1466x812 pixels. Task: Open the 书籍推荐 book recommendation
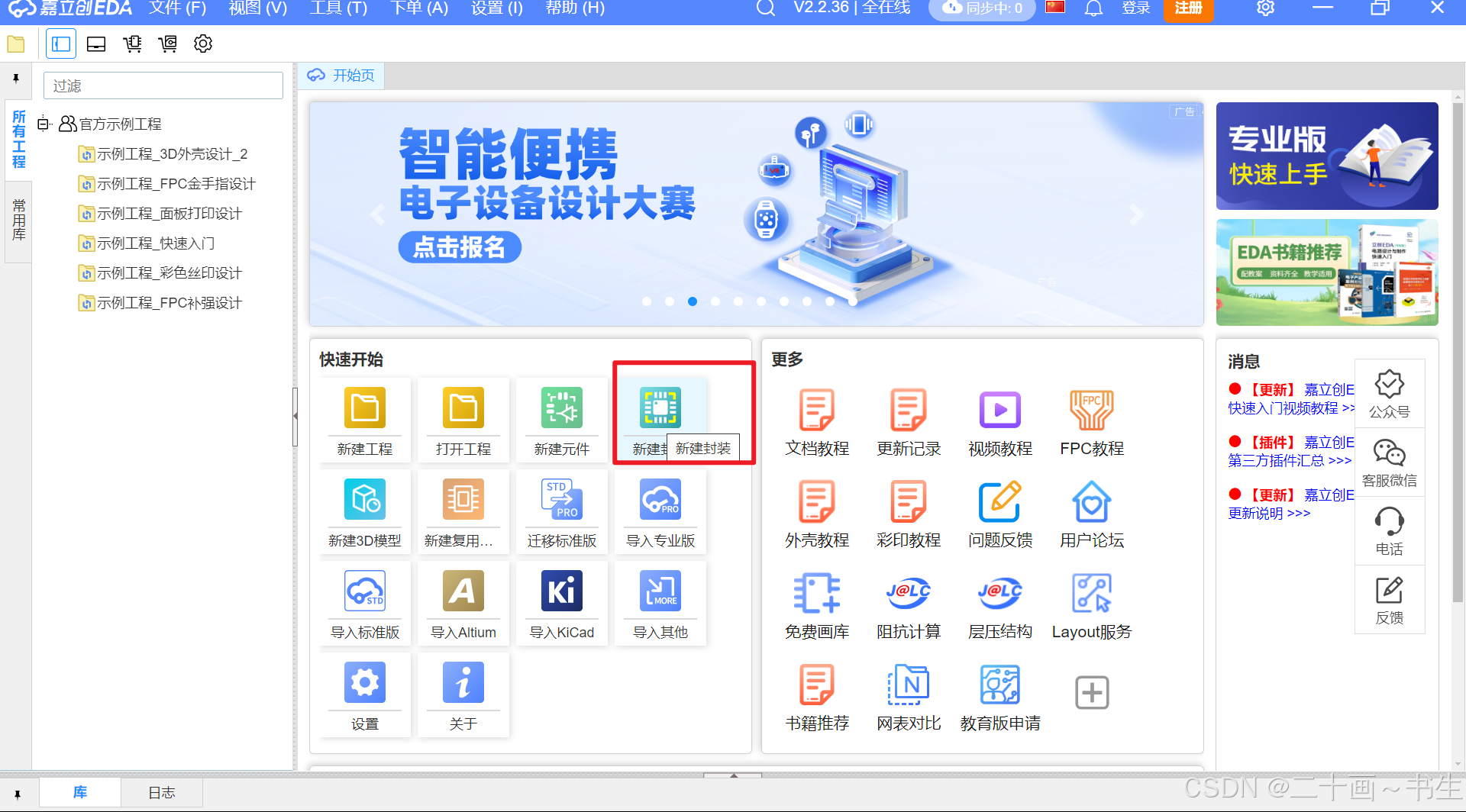point(817,685)
